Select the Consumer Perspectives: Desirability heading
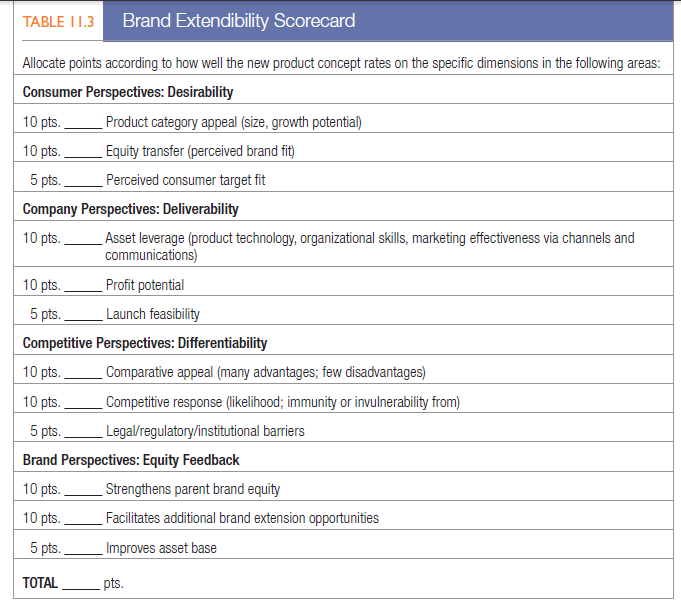 pyautogui.click(x=127, y=93)
